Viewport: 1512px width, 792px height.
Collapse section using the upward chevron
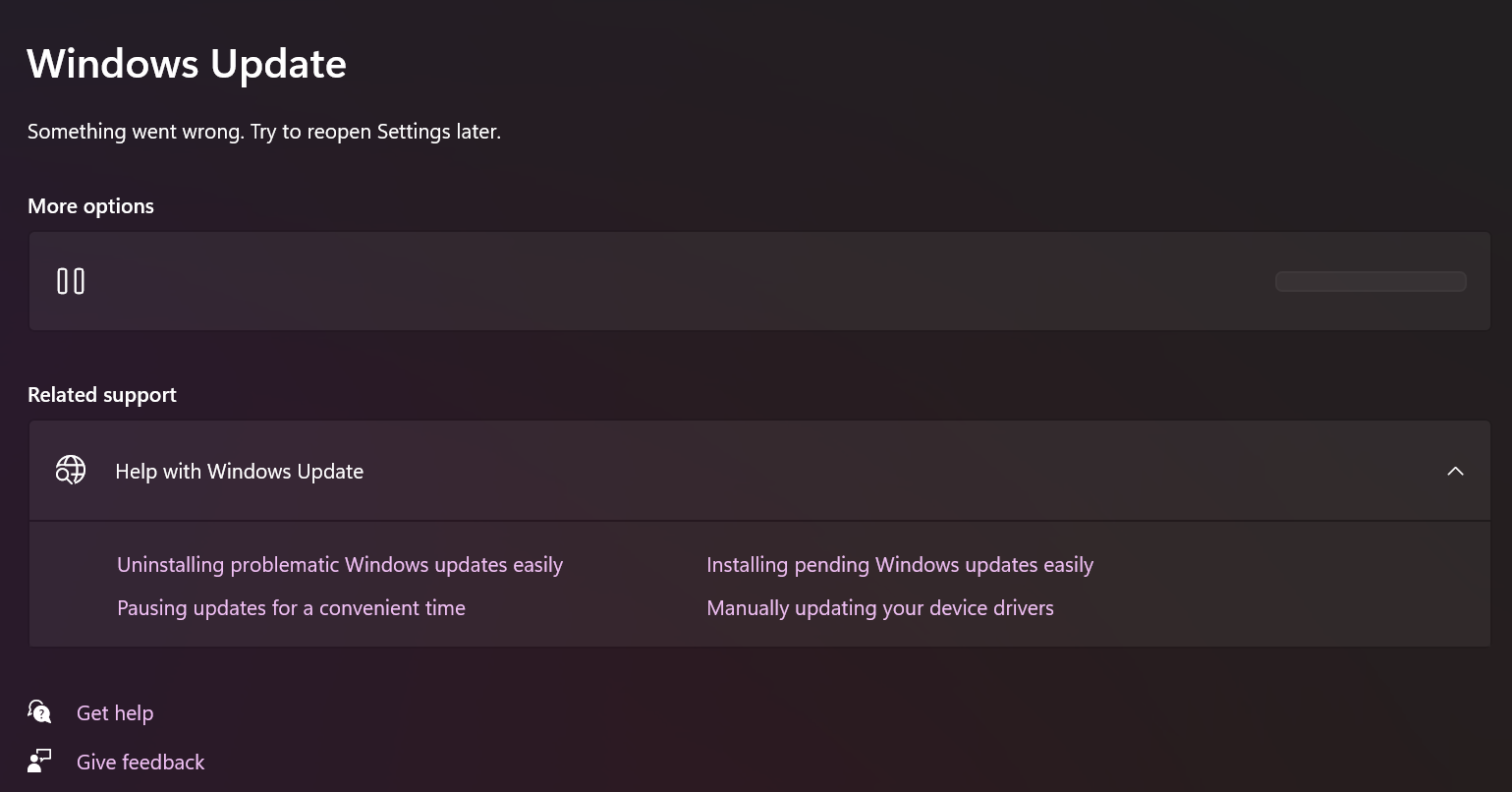pyautogui.click(x=1455, y=472)
